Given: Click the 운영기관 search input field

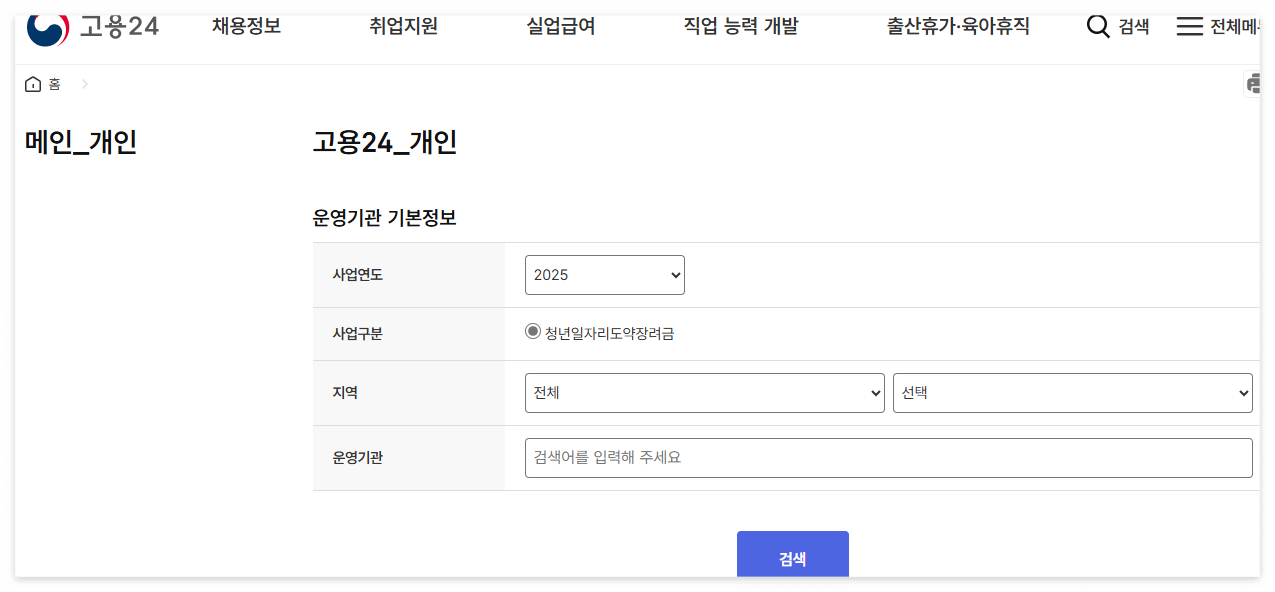Looking at the screenshot, I should [889, 458].
